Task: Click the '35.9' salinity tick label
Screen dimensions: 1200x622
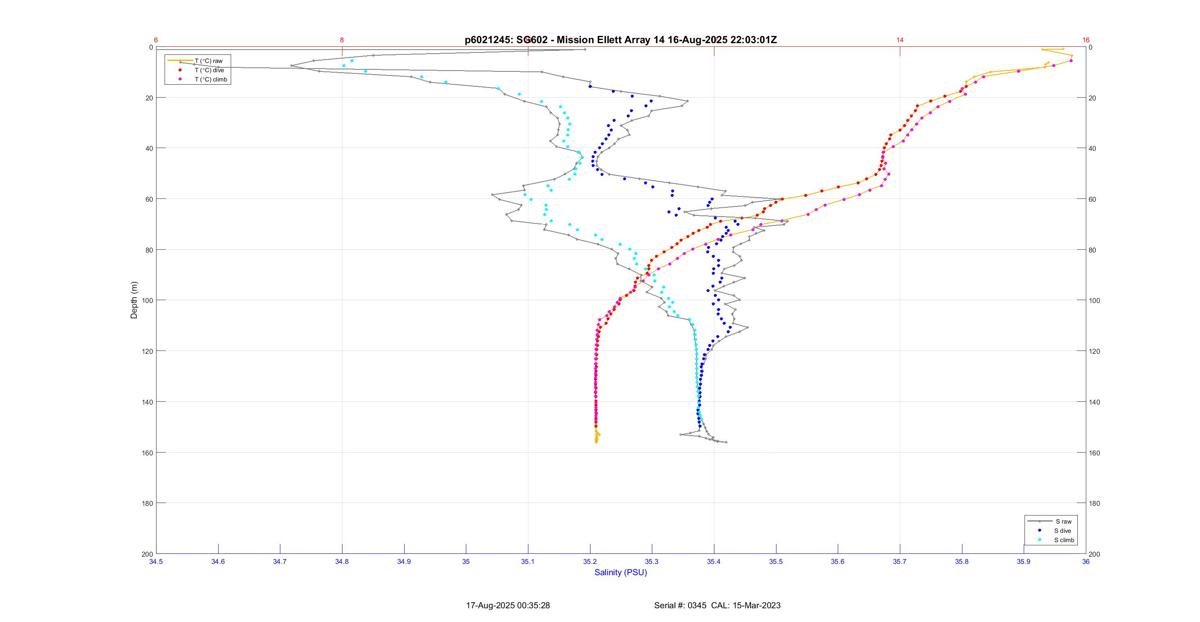Action: click(1024, 562)
